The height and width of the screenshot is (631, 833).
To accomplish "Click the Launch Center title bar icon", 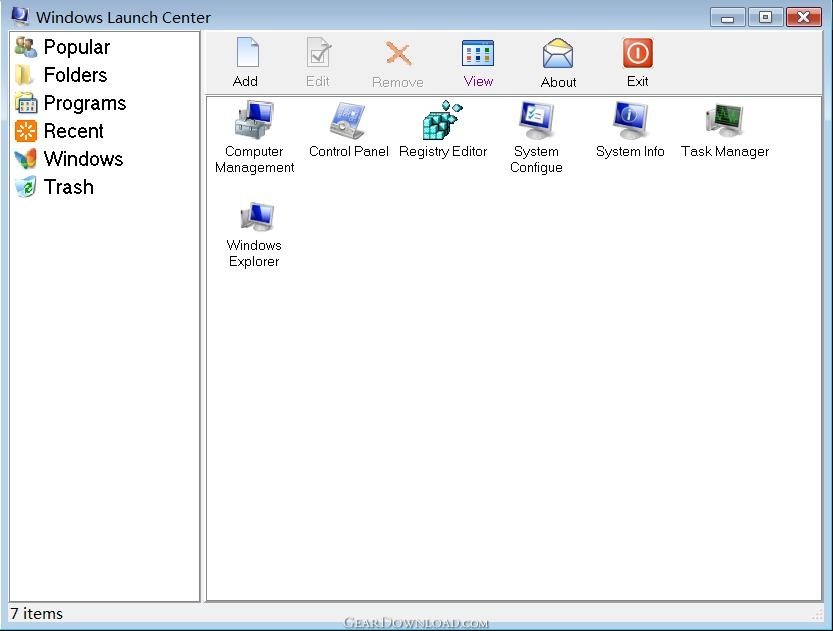I will click(20, 16).
